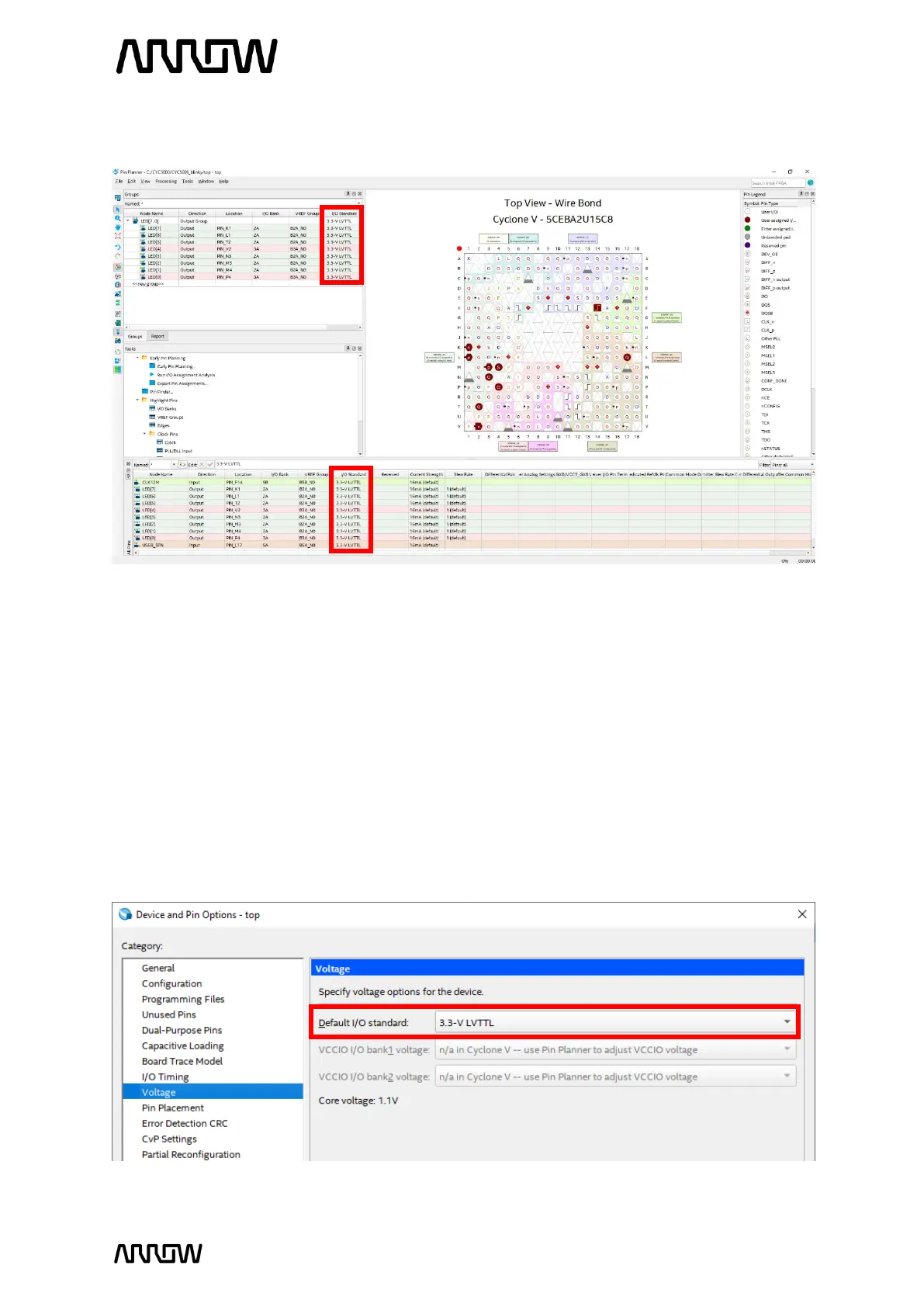Click the LED[7..0] group icon
The image size is (924, 1307).
tap(135, 220)
